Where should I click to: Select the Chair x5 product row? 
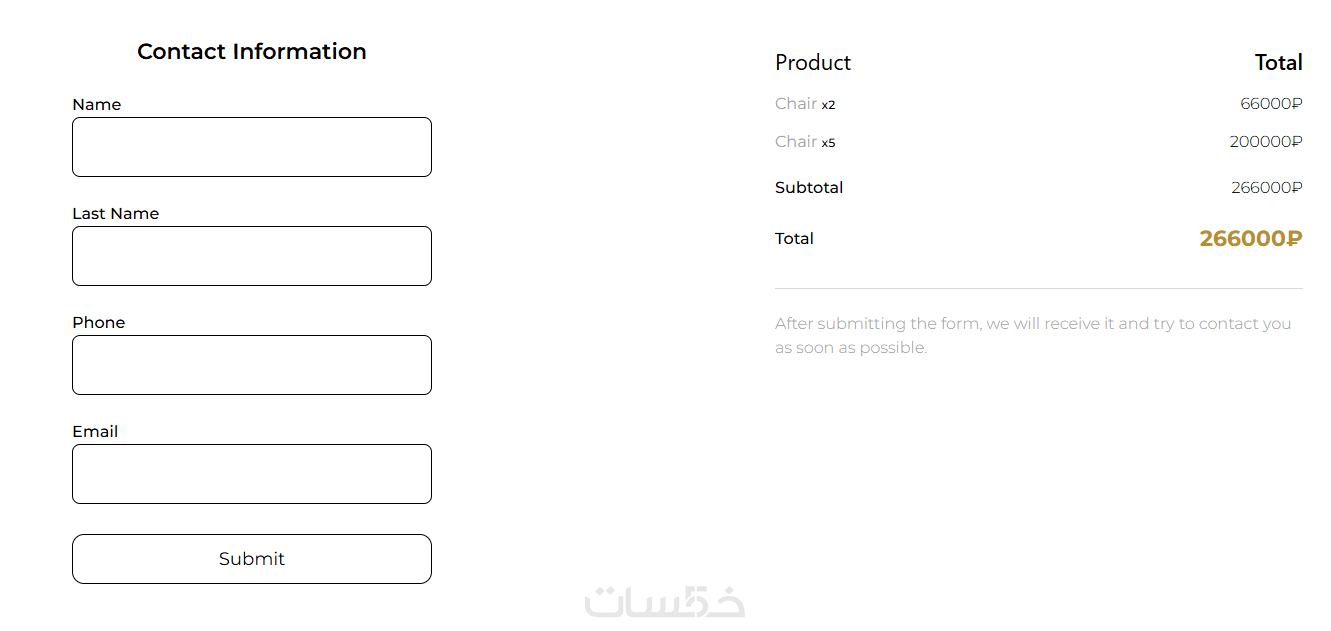coord(805,142)
